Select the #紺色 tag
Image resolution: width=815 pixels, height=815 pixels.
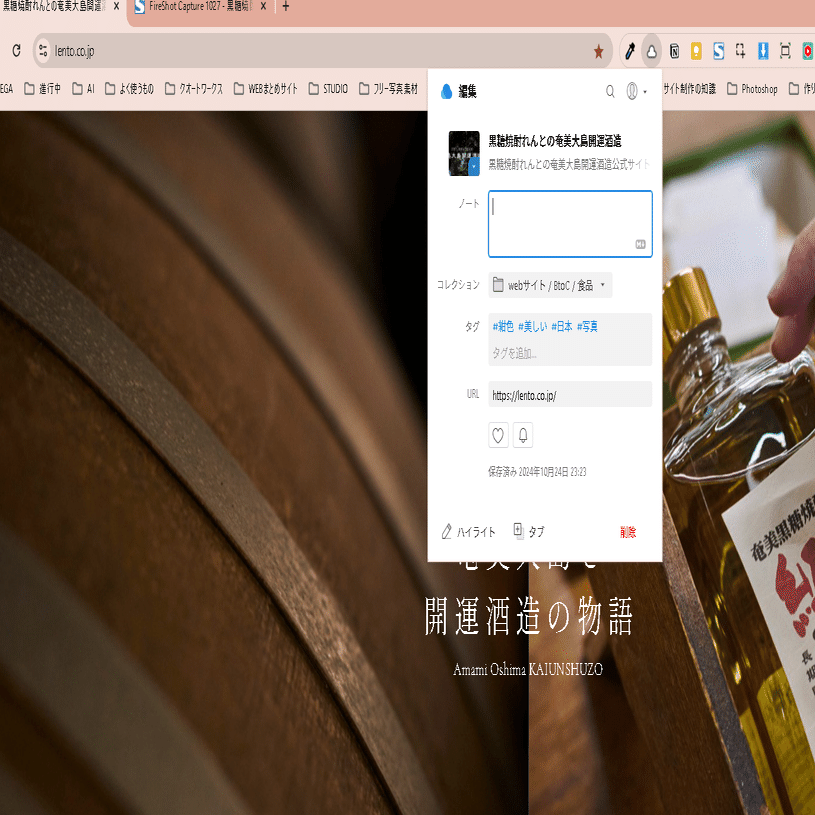(x=503, y=326)
